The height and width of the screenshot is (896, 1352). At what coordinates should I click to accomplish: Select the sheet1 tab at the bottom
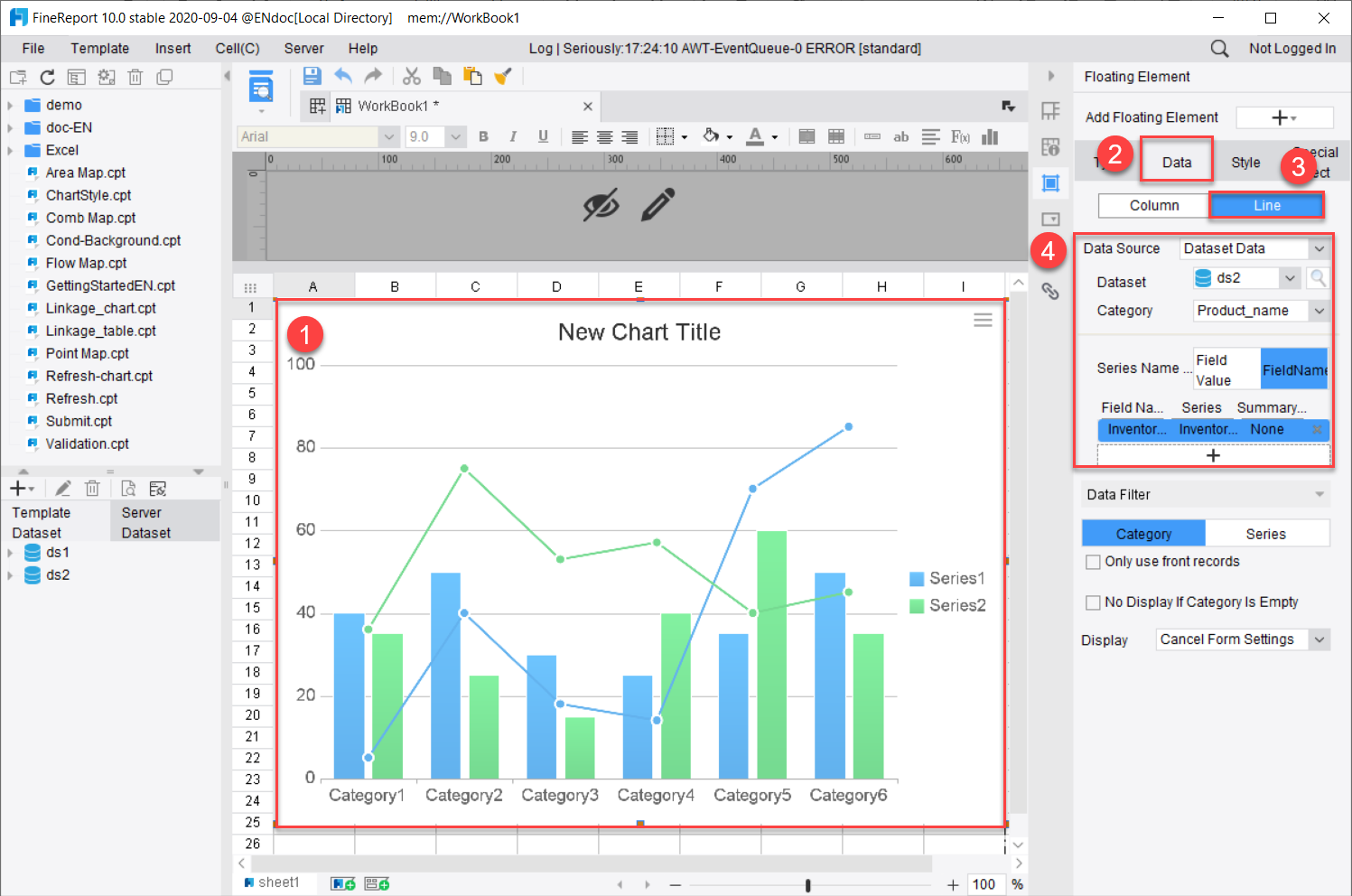pos(275,882)
